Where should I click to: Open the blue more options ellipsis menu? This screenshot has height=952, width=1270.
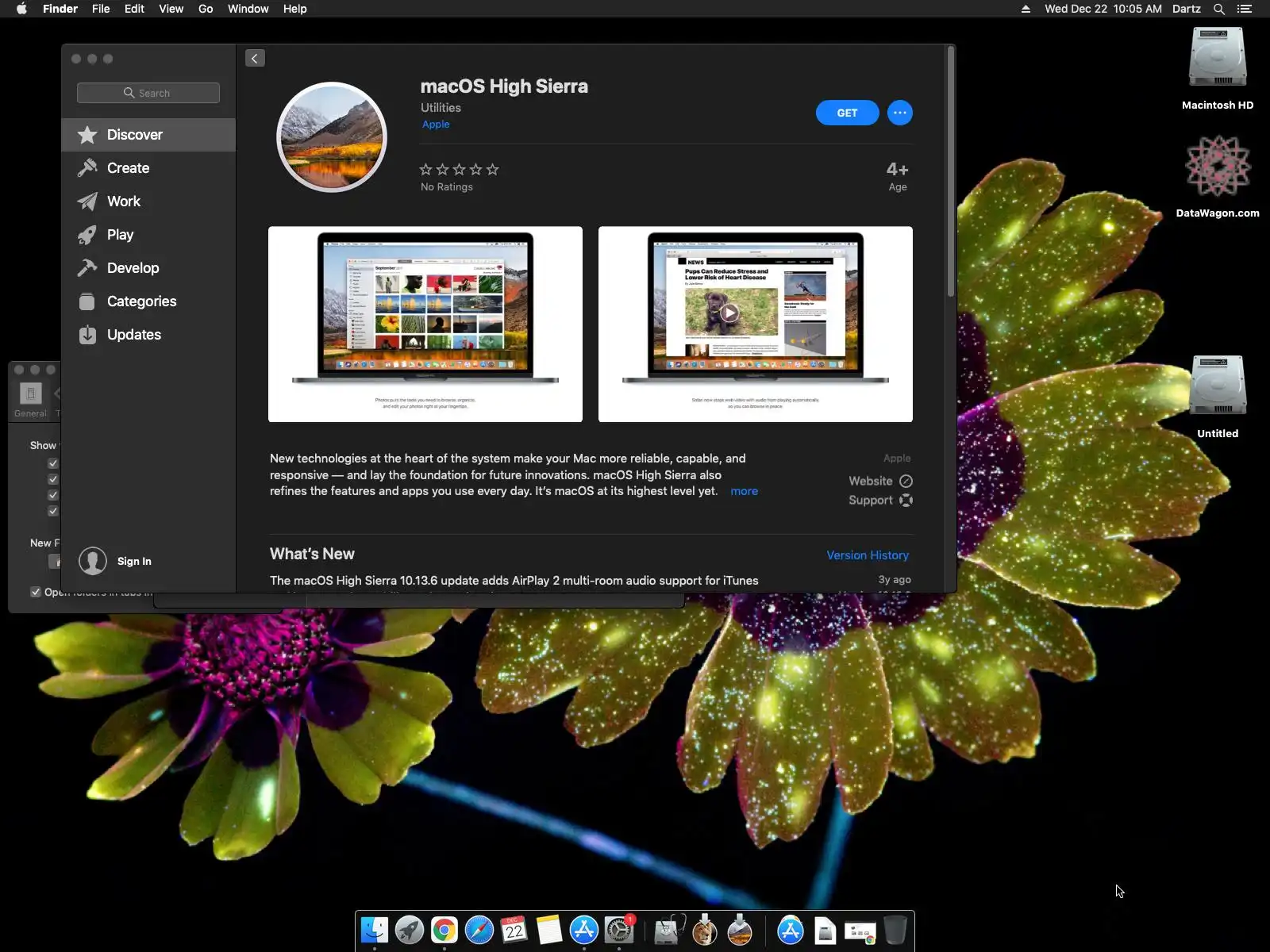[899, 113]
